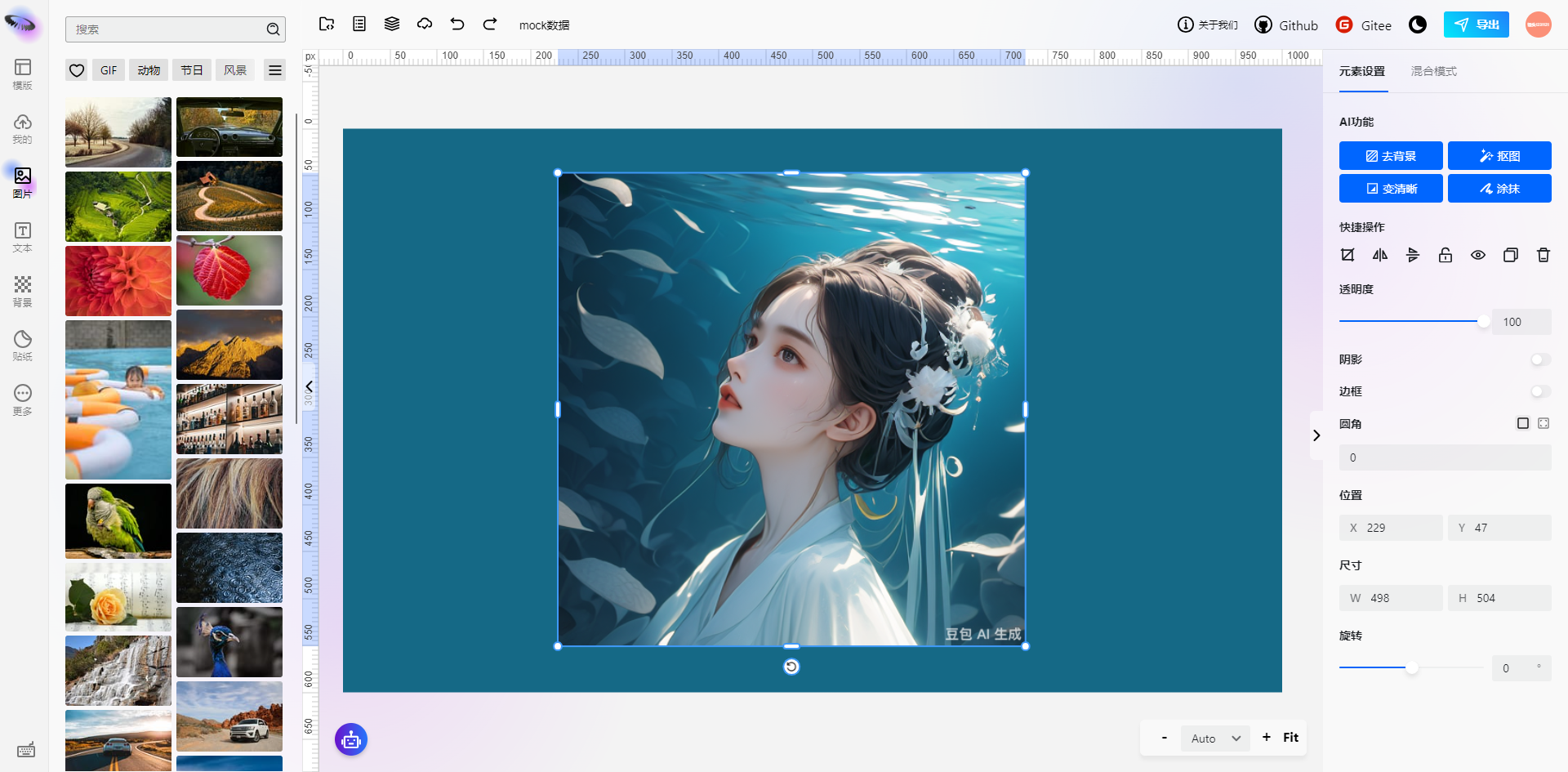Click the X position input field
Viewport: 1568px width, 772px height.
[1391, 528]
